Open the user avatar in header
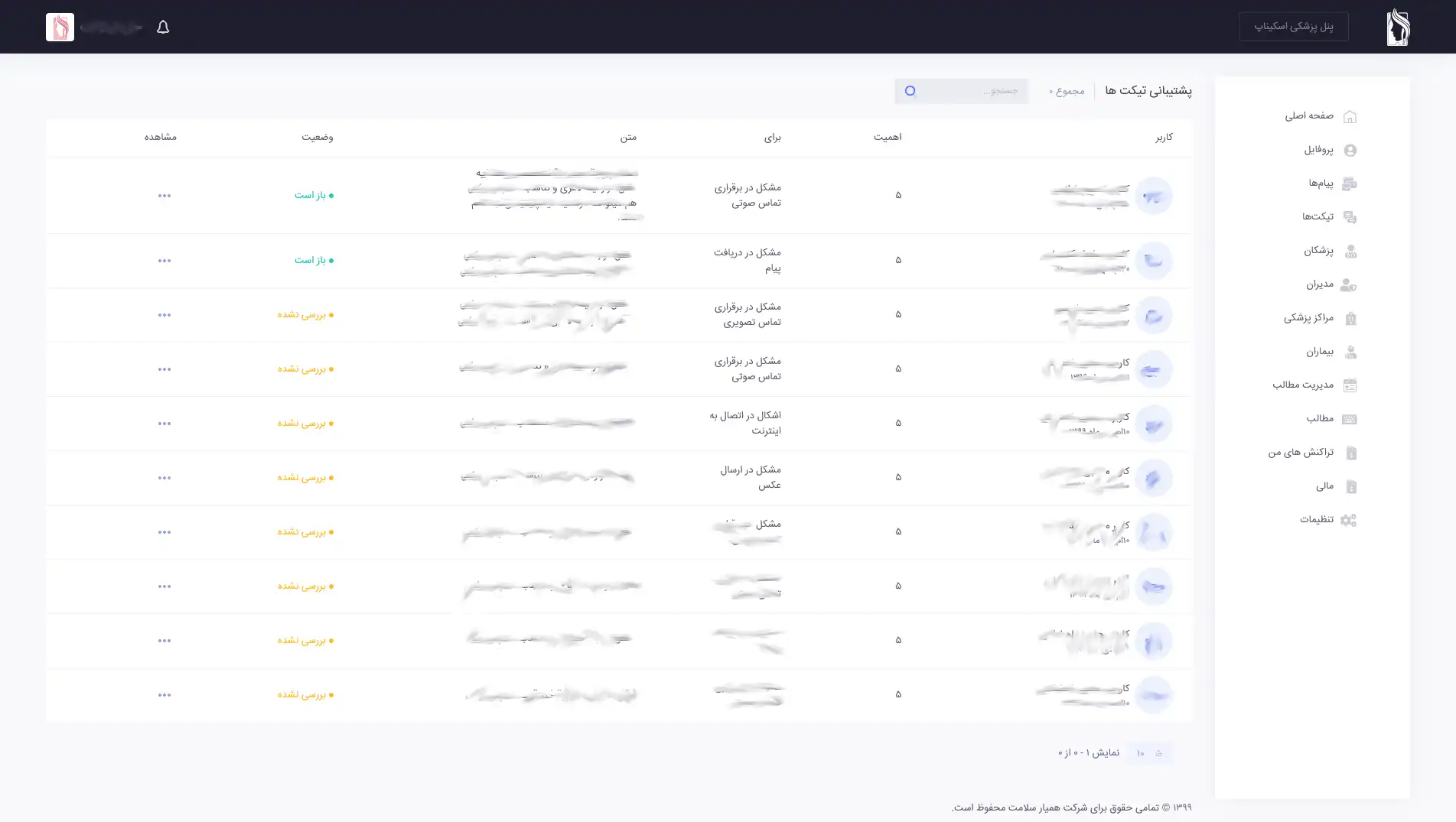Screen dimensions: 1456x822 pyautogui.click(x=60, y=27)
